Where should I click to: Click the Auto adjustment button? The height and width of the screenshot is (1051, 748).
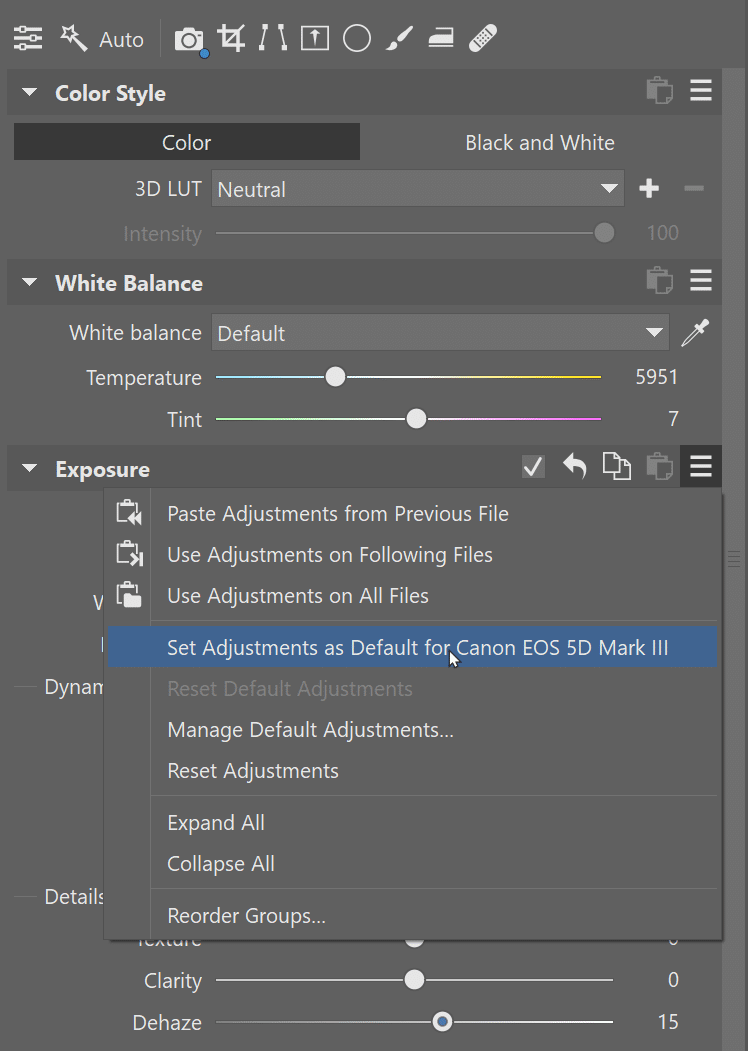click(121, 38)
